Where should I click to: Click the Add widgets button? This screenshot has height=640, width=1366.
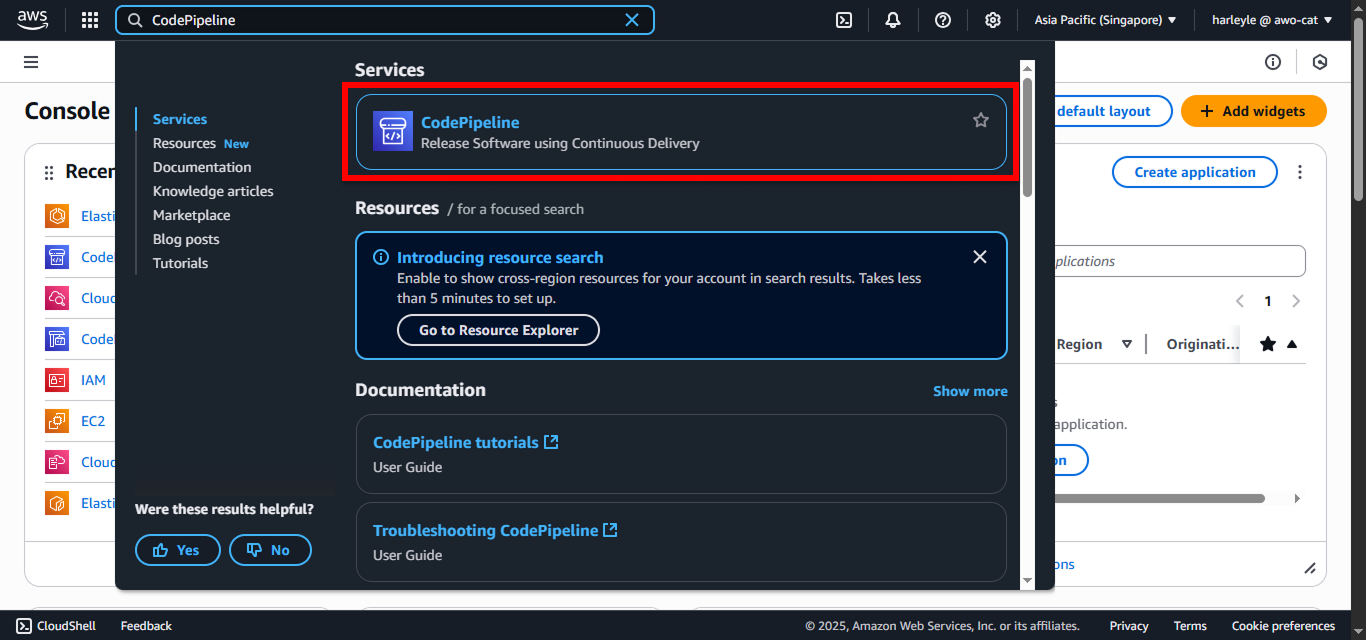[x=1254, y=111]
